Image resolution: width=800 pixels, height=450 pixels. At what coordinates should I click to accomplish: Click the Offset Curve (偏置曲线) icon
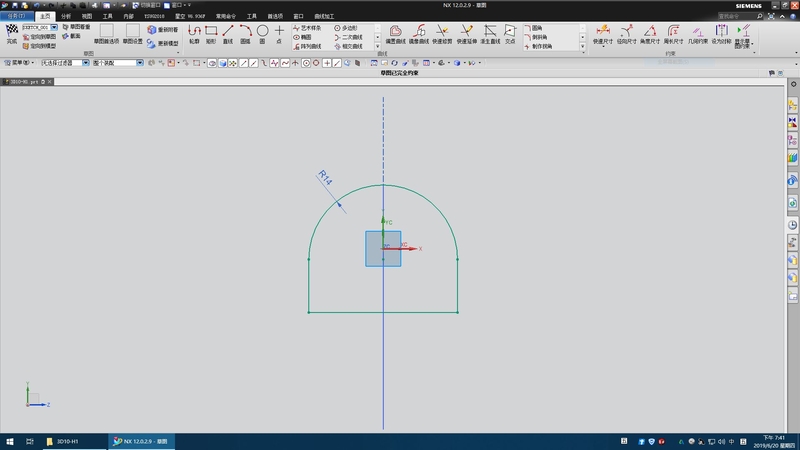pos(396,32)
